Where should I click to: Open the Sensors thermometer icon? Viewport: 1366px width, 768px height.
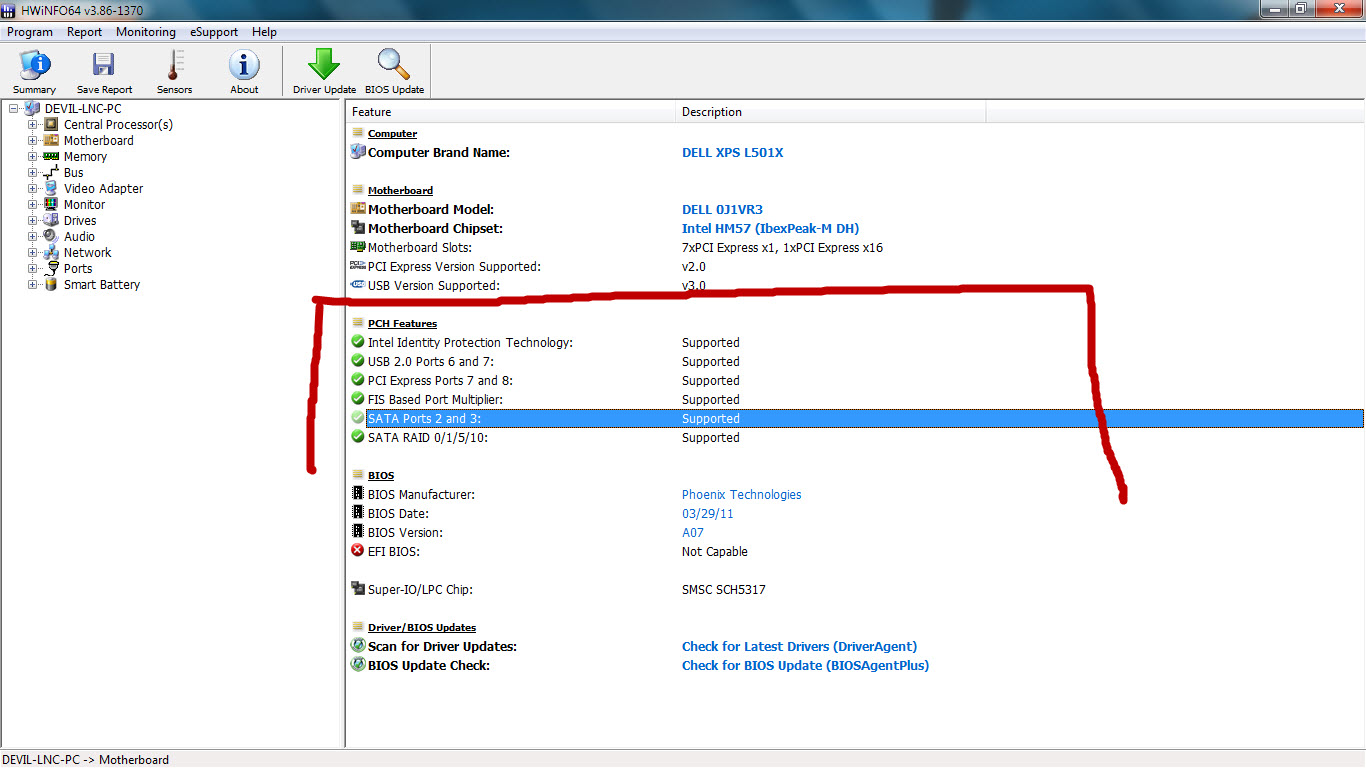175,66
